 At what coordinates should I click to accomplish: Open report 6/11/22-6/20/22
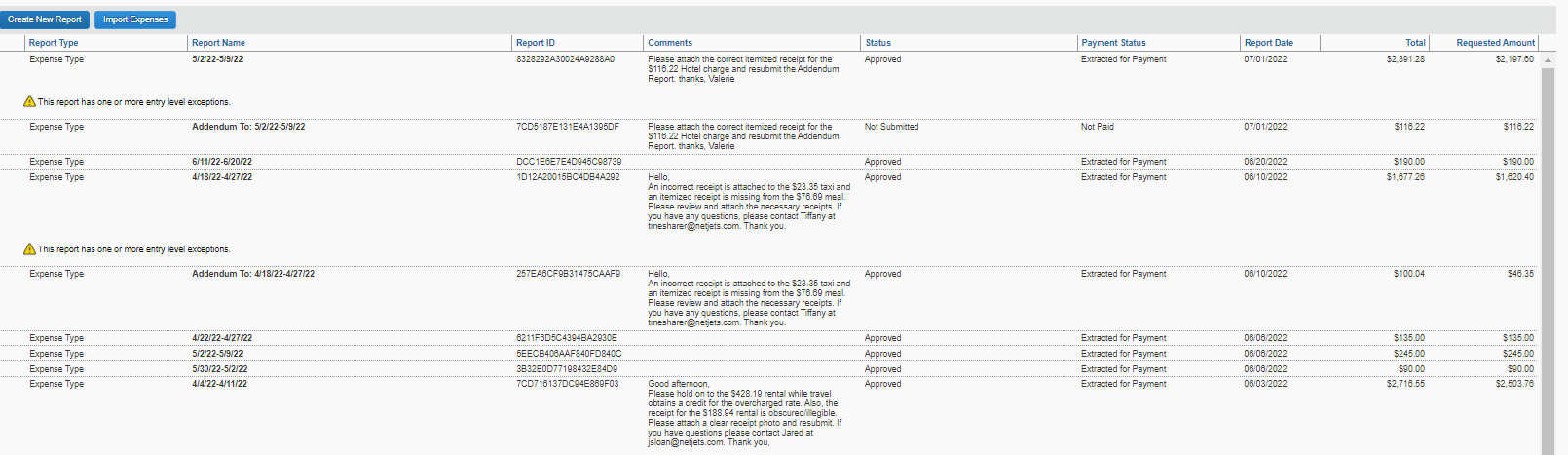(222, 162)
